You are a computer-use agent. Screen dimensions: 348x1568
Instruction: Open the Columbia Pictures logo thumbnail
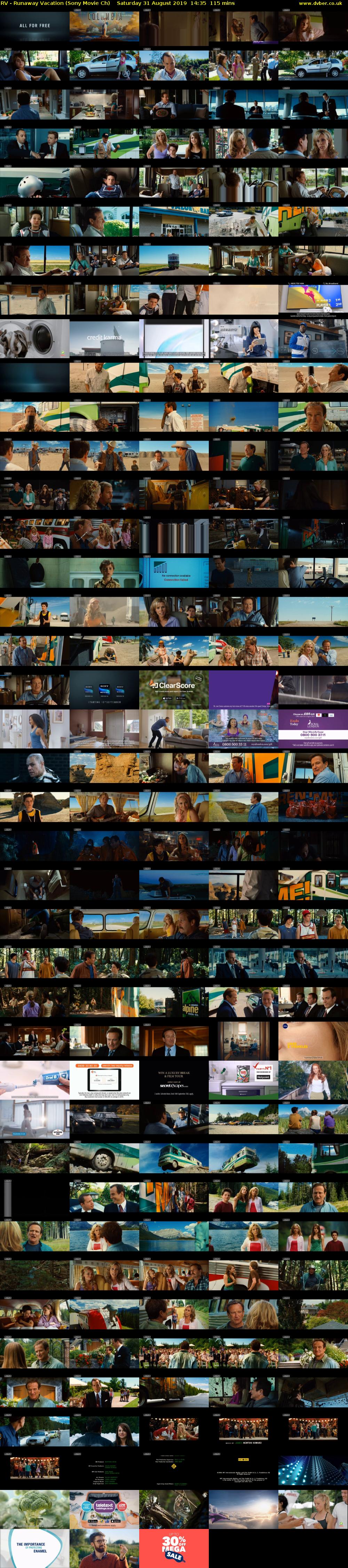104,25
